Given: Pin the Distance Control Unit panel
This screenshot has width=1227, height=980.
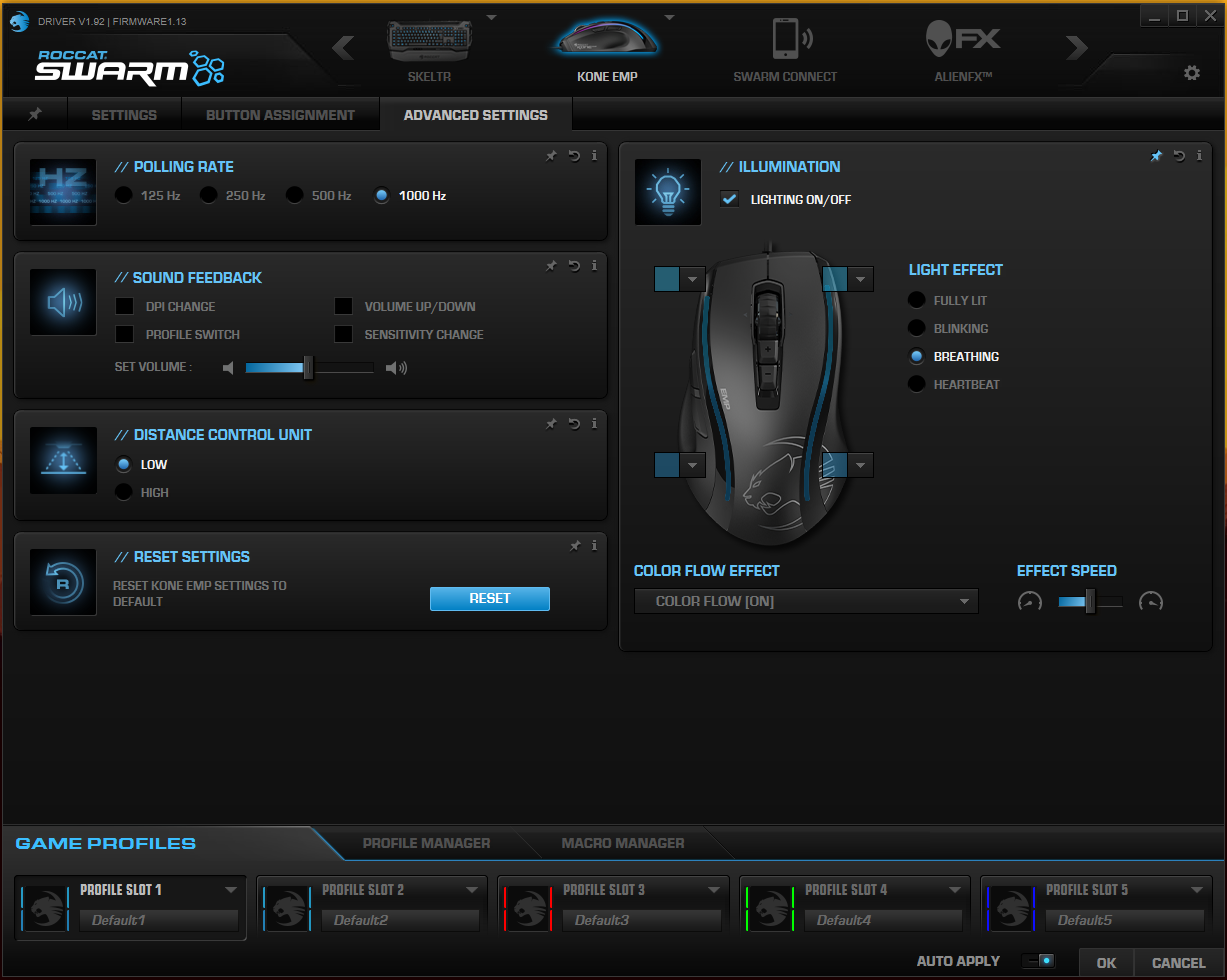Looking at the screenshot, I should pyautogui.click(x=551, y=423).
